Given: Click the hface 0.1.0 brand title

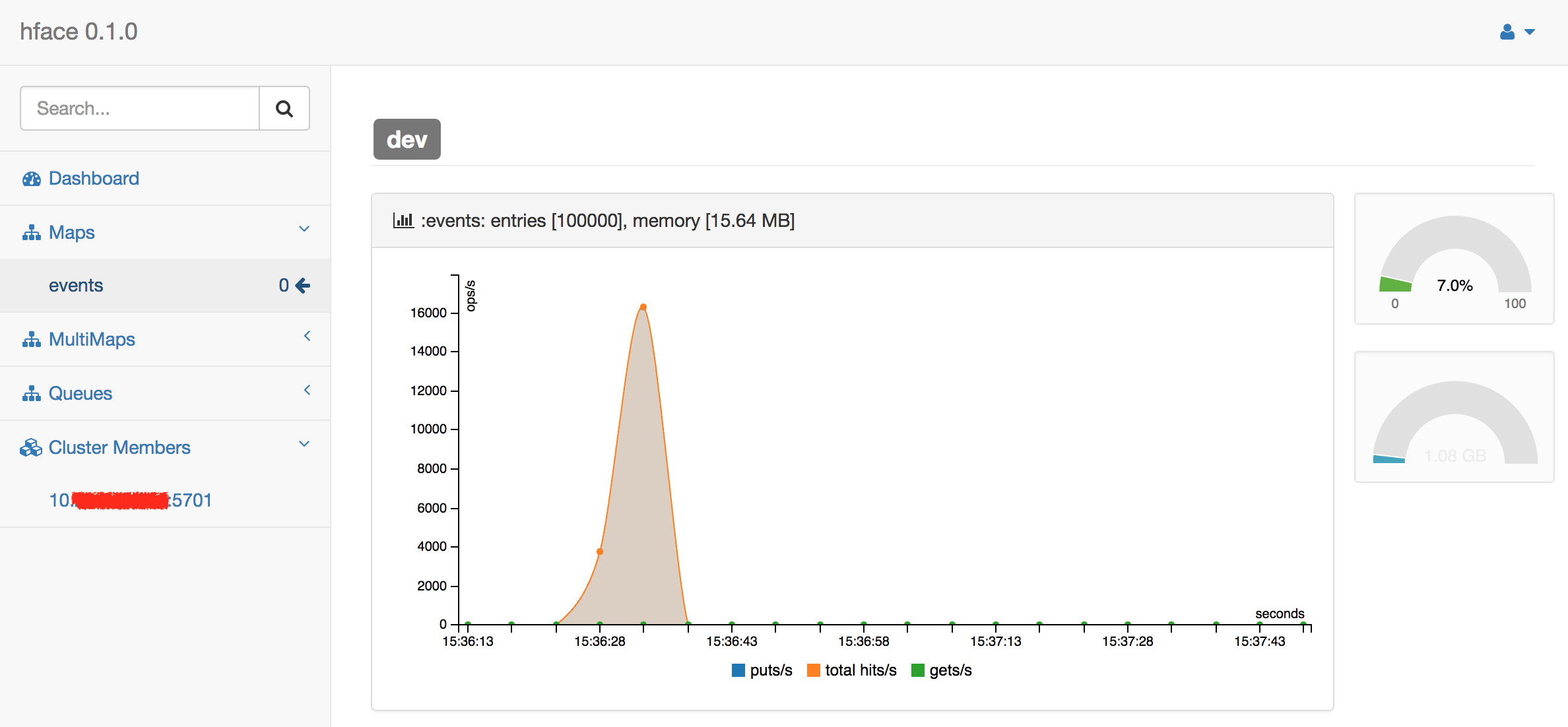Looking at the screenshot, I should (x=79, y=32).
